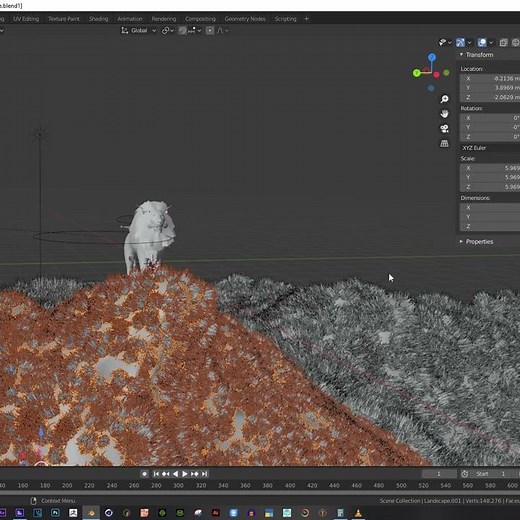Play the animation in reverse
The width and height of the screenshot is (520, 520).
[175, 474]
